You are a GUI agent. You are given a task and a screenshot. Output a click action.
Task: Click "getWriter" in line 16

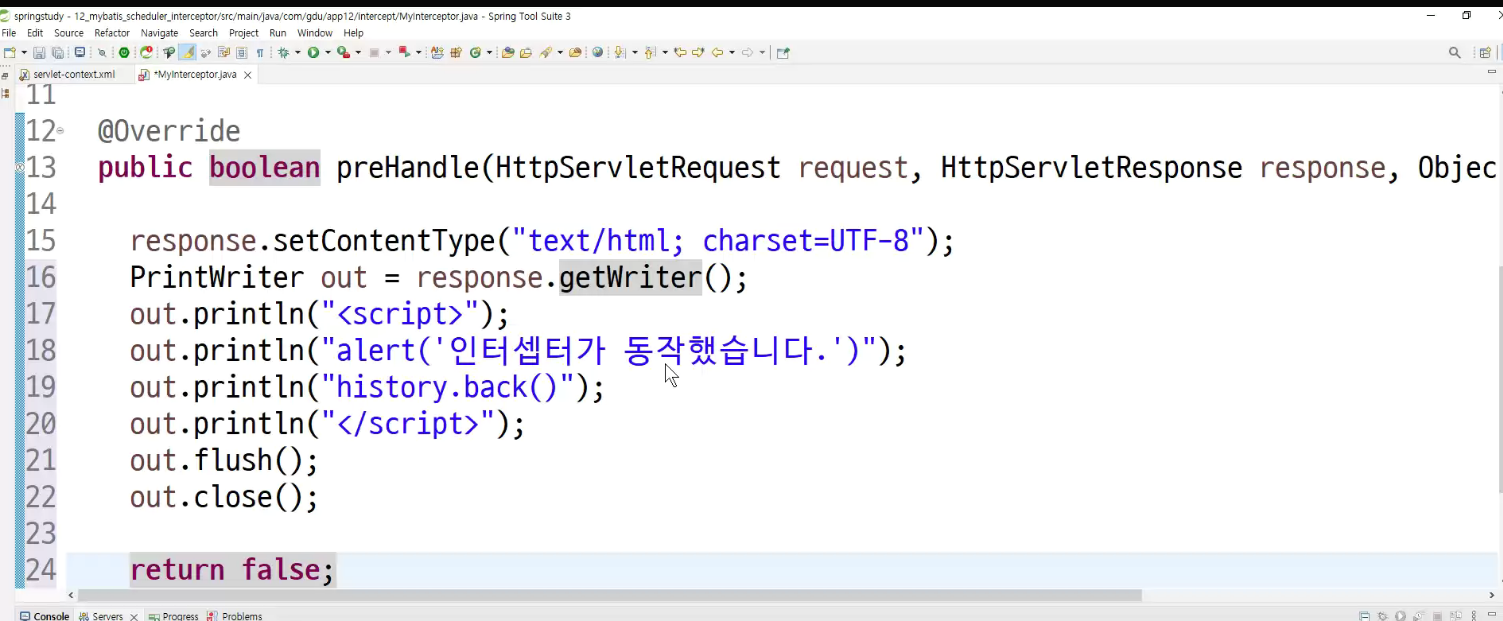click(x=630, y=277)
